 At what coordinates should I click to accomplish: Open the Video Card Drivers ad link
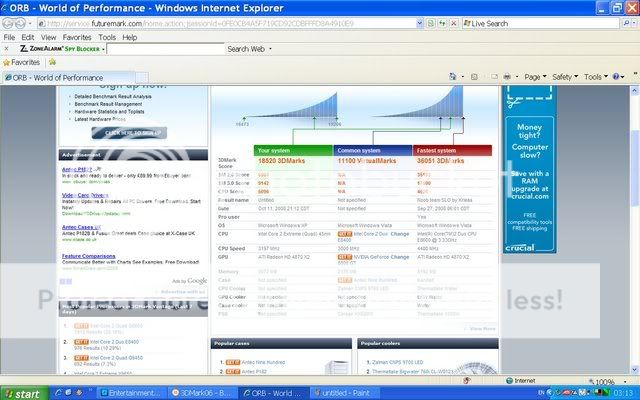(x=85, y=195)
